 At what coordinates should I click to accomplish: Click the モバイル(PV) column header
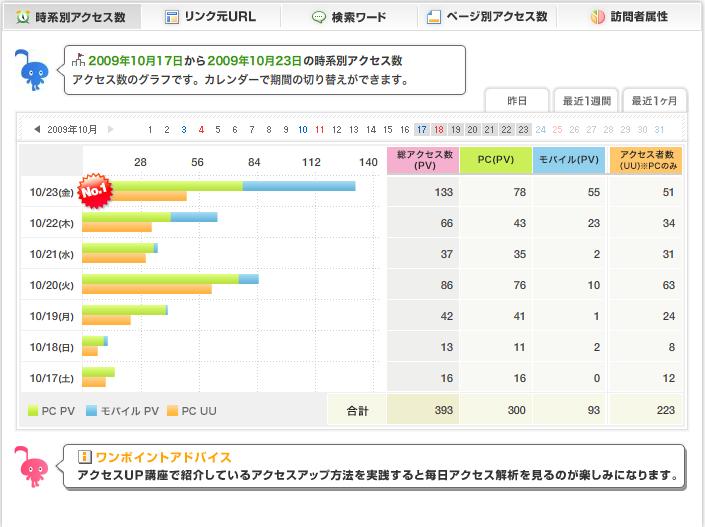click(569, 160)
